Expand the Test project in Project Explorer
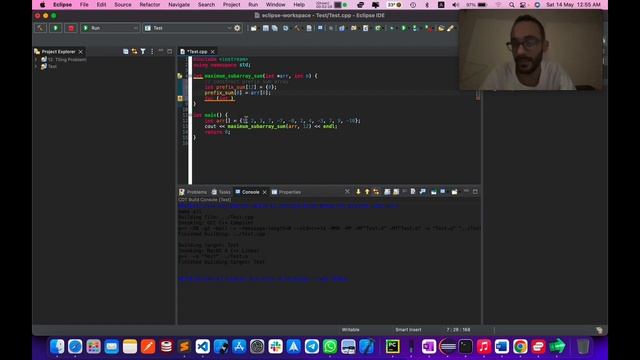Image resolution: width=640 pixels, height=360 pixels. (36, 66)
